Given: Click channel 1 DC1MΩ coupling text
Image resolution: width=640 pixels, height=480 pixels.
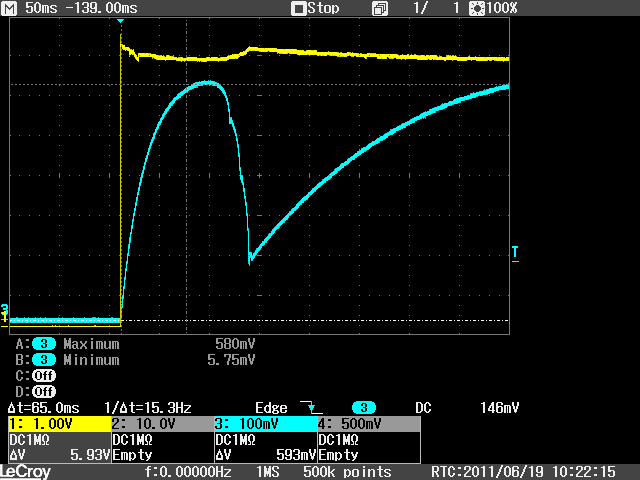Looking at the screenshot, I should [29, 440].
